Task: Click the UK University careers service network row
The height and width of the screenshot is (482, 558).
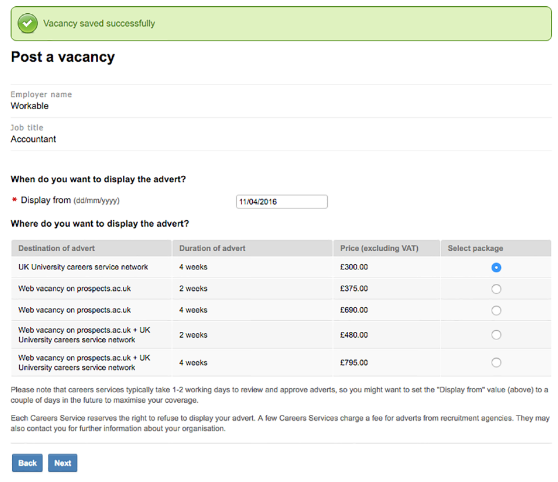Action: [x=281, y=267]
